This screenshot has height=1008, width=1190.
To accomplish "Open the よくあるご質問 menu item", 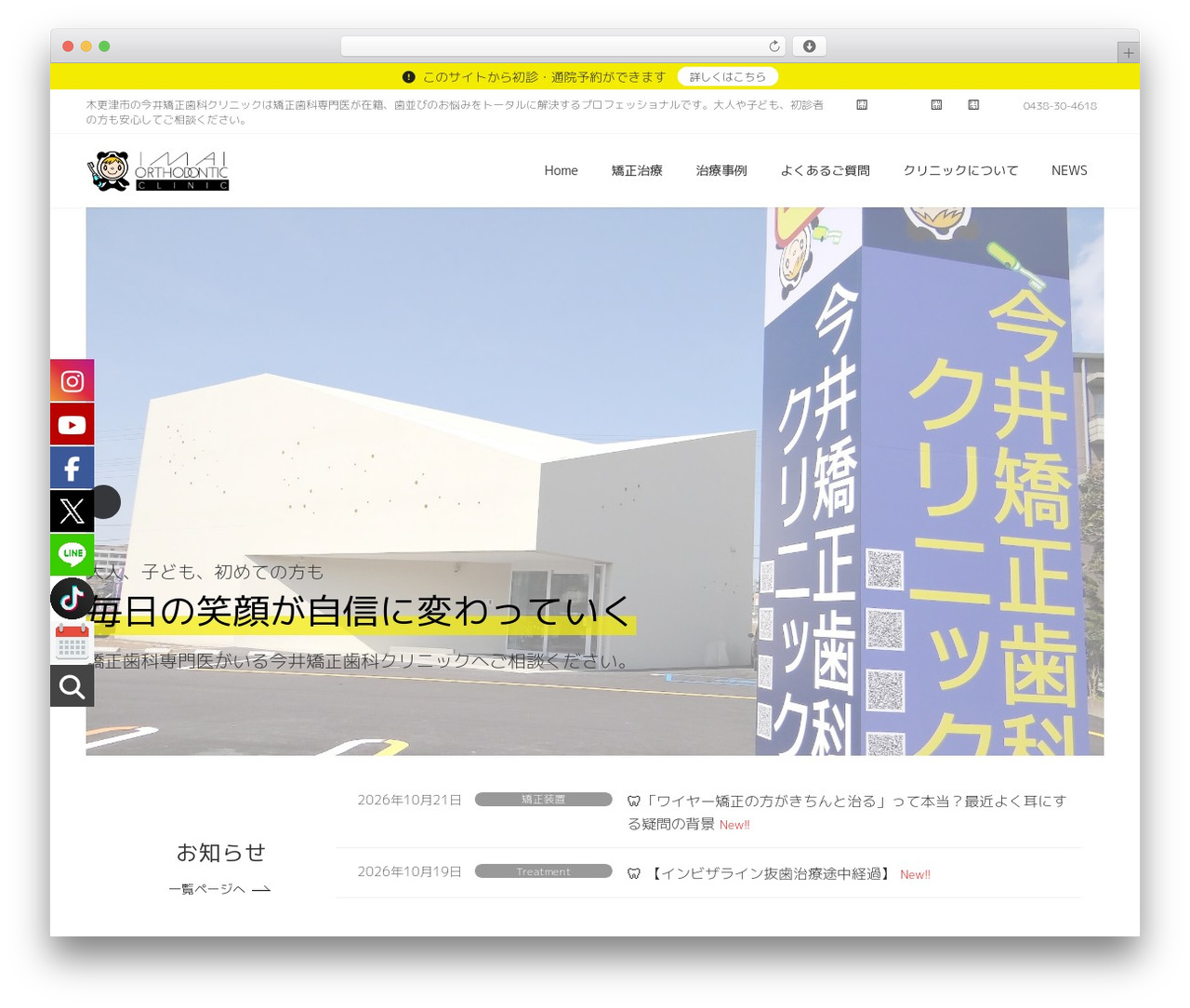I will tap(825, 170).
